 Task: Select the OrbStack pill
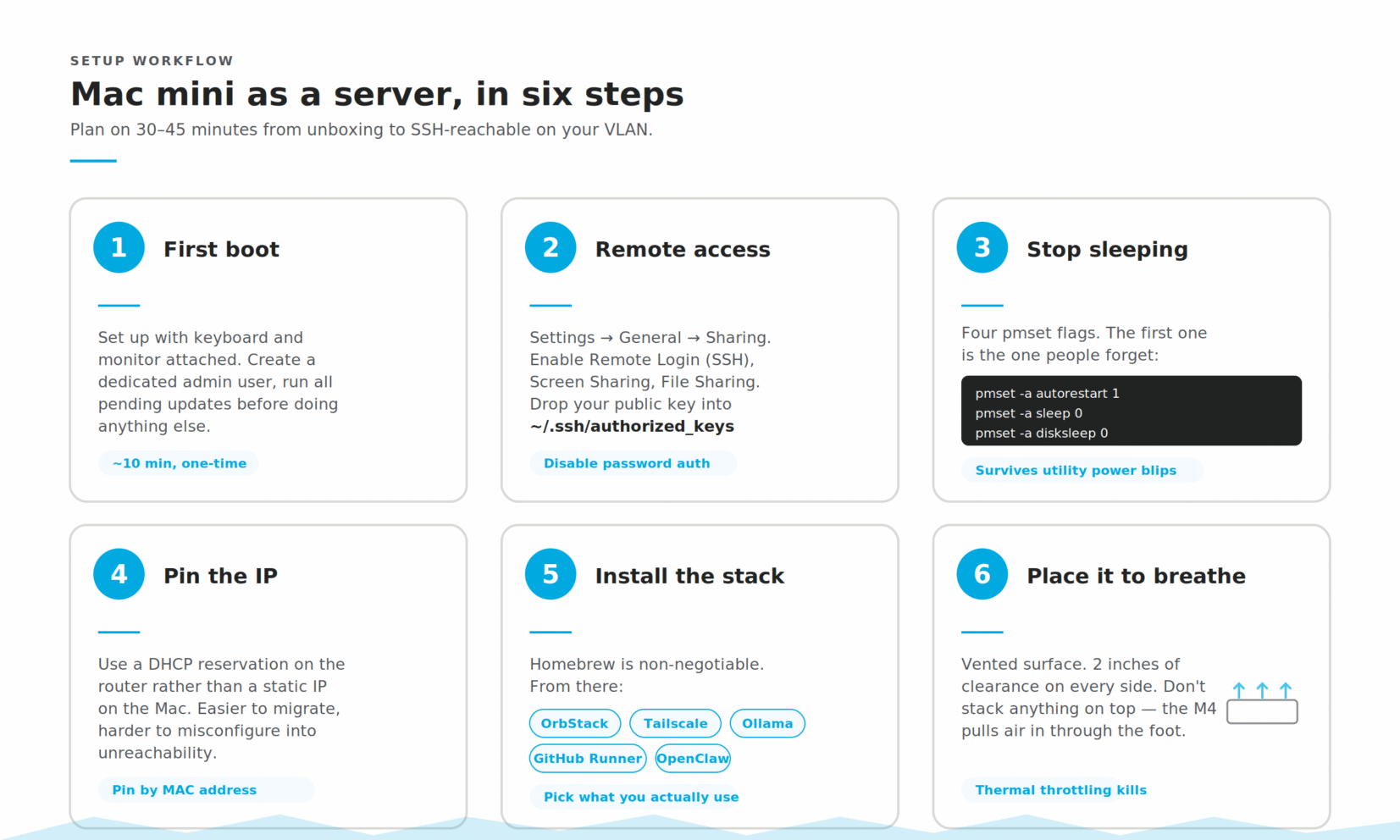click(575, 723)
